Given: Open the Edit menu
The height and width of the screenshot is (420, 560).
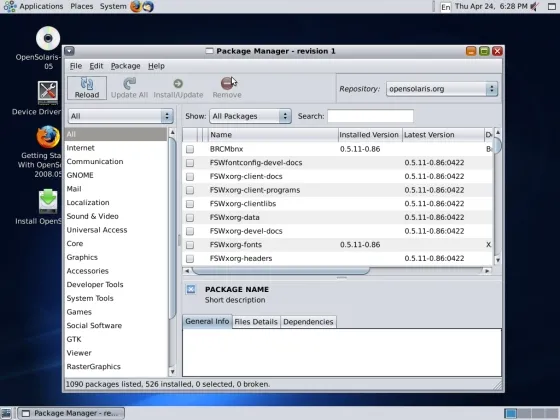Looking at the screenshot, I should click(x=96, y=66).
